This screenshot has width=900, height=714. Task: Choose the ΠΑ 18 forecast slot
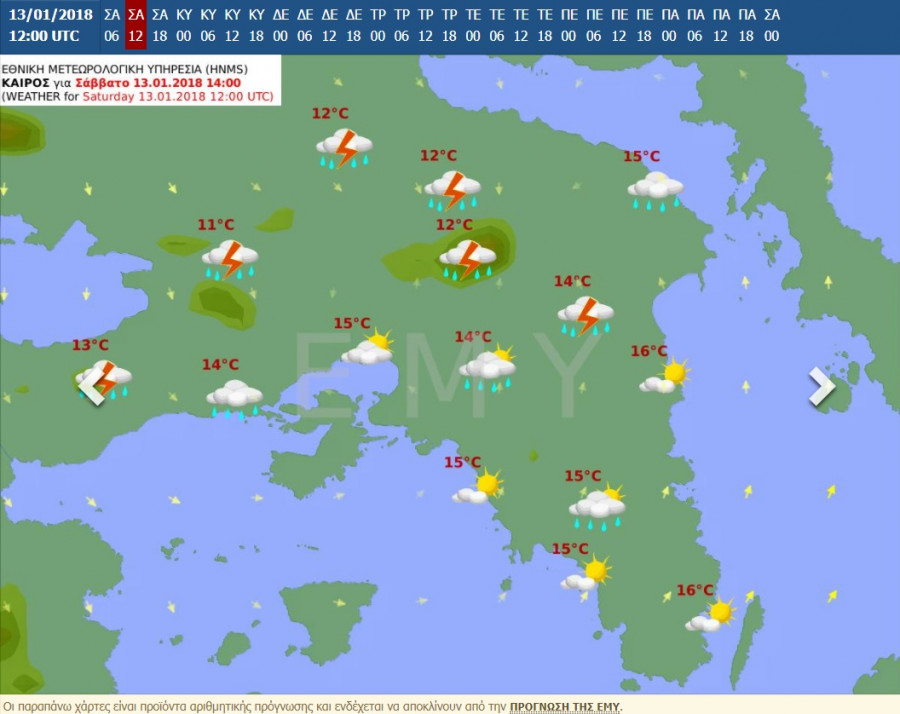(x=747, y=25)
